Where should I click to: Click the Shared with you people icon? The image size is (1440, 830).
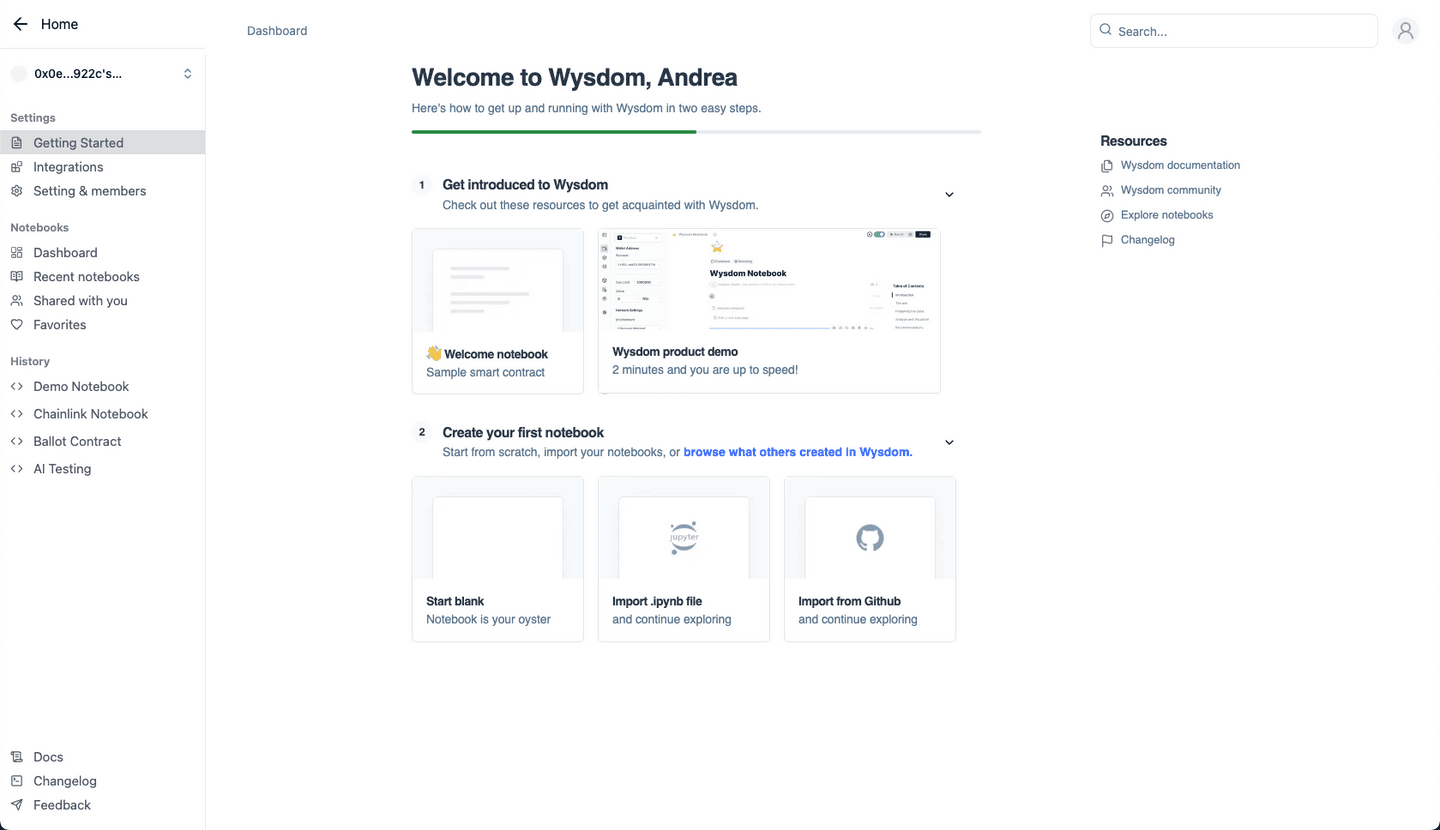point(16,301)
